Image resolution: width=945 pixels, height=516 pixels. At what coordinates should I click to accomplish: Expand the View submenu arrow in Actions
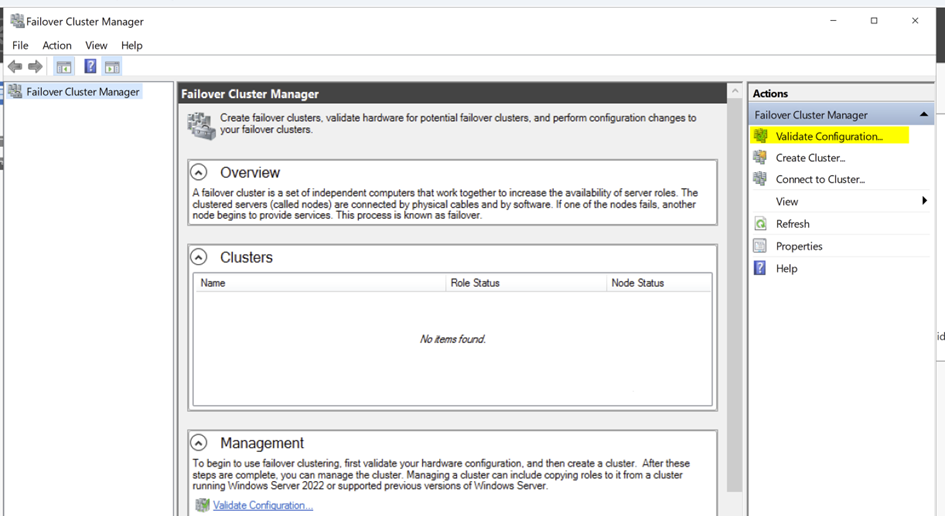925,201
